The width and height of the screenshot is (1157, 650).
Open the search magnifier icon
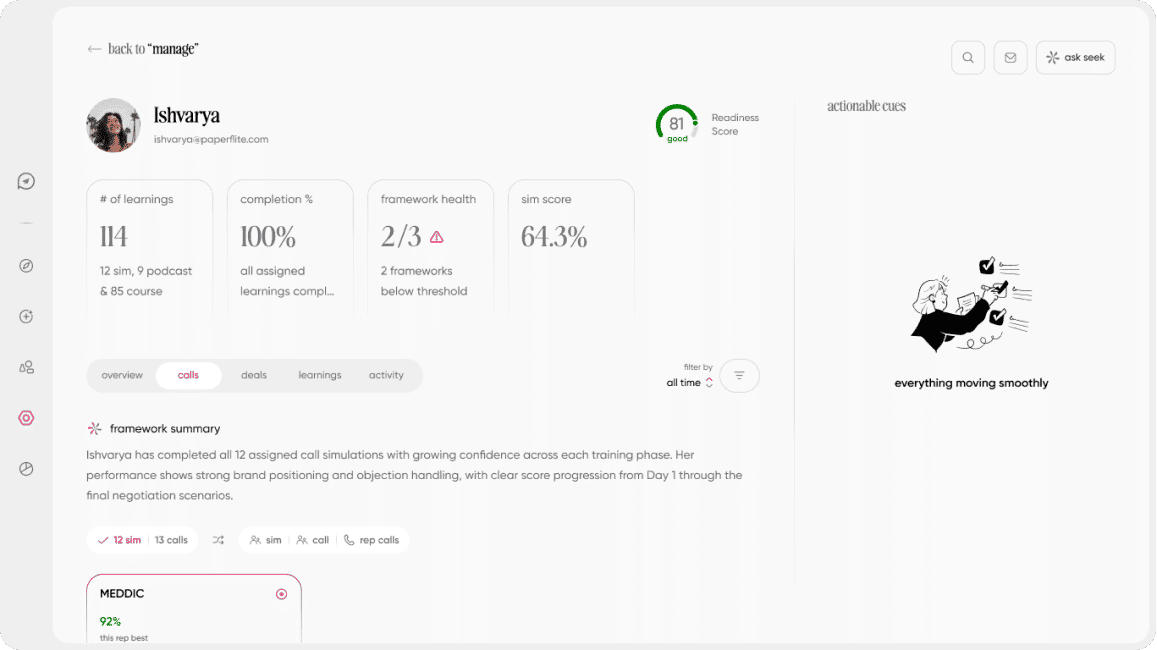(x=967, y=58)
